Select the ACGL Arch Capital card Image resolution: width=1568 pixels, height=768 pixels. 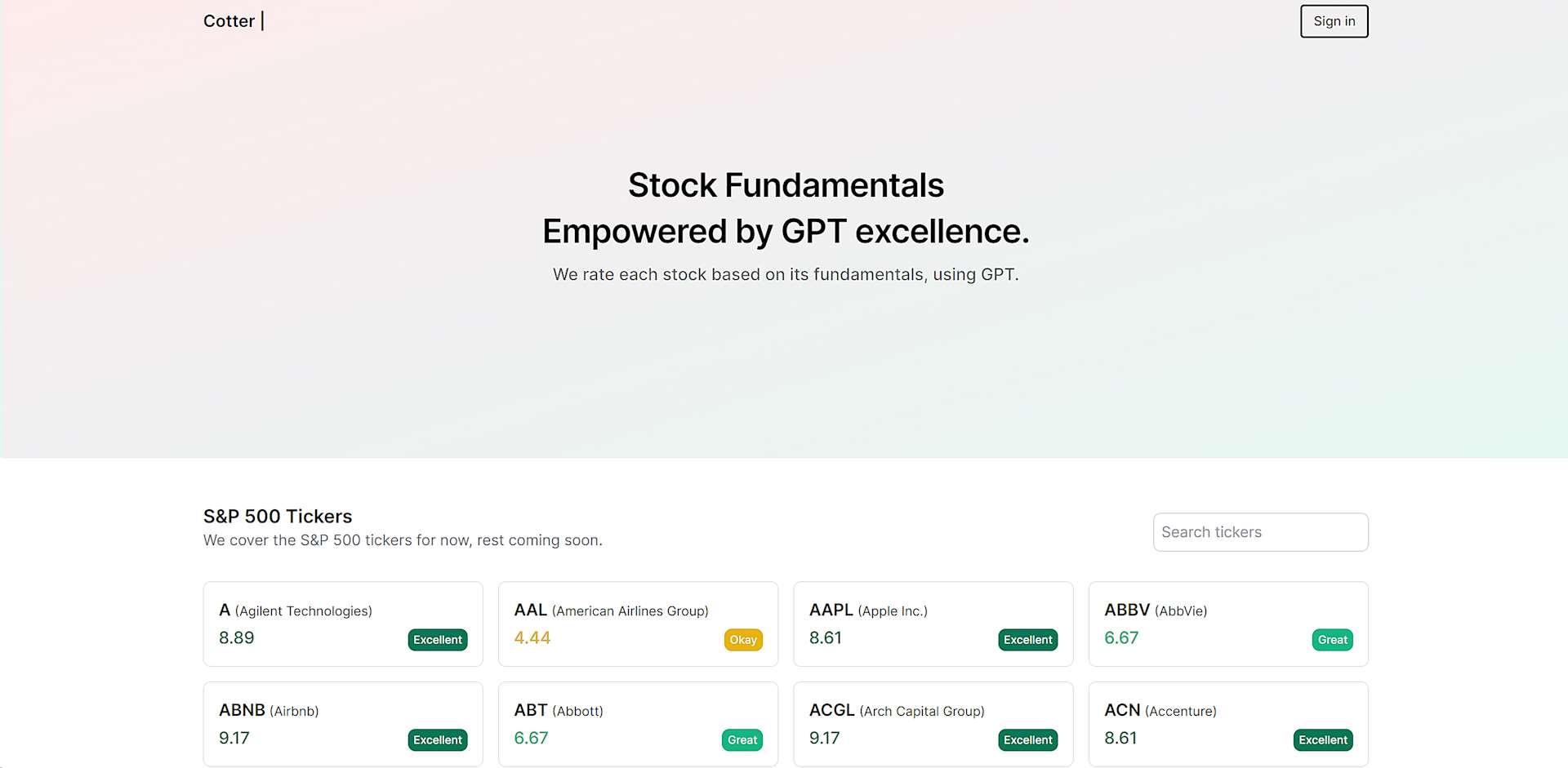click(x=933, y=724)
